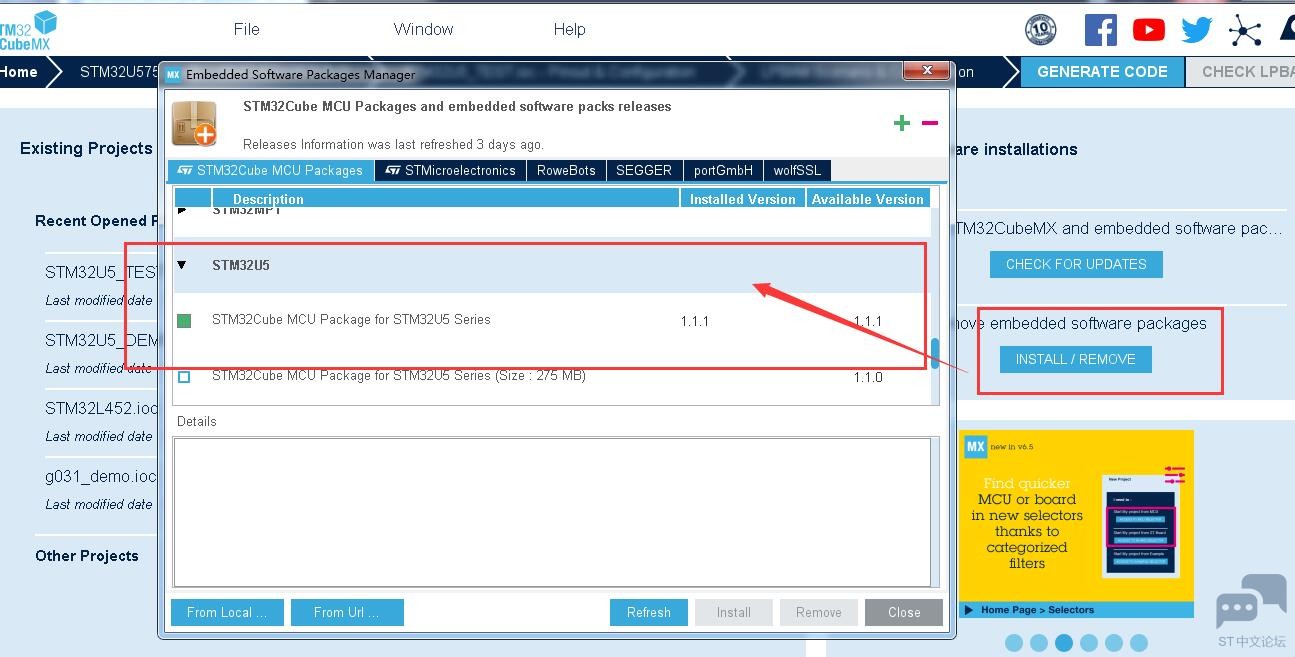Expand the STM32MP1 tree node
1295x657 pixels.
(182, 211)
